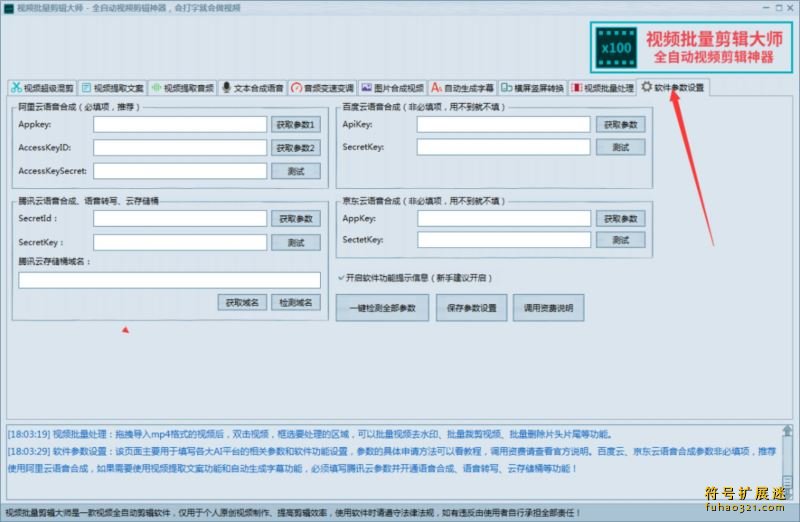Test the Aliyun AccessKeySecret with 测试
The width and height of the screenshot is (800, 522).
pyautogui.click(x=296, y=171)
